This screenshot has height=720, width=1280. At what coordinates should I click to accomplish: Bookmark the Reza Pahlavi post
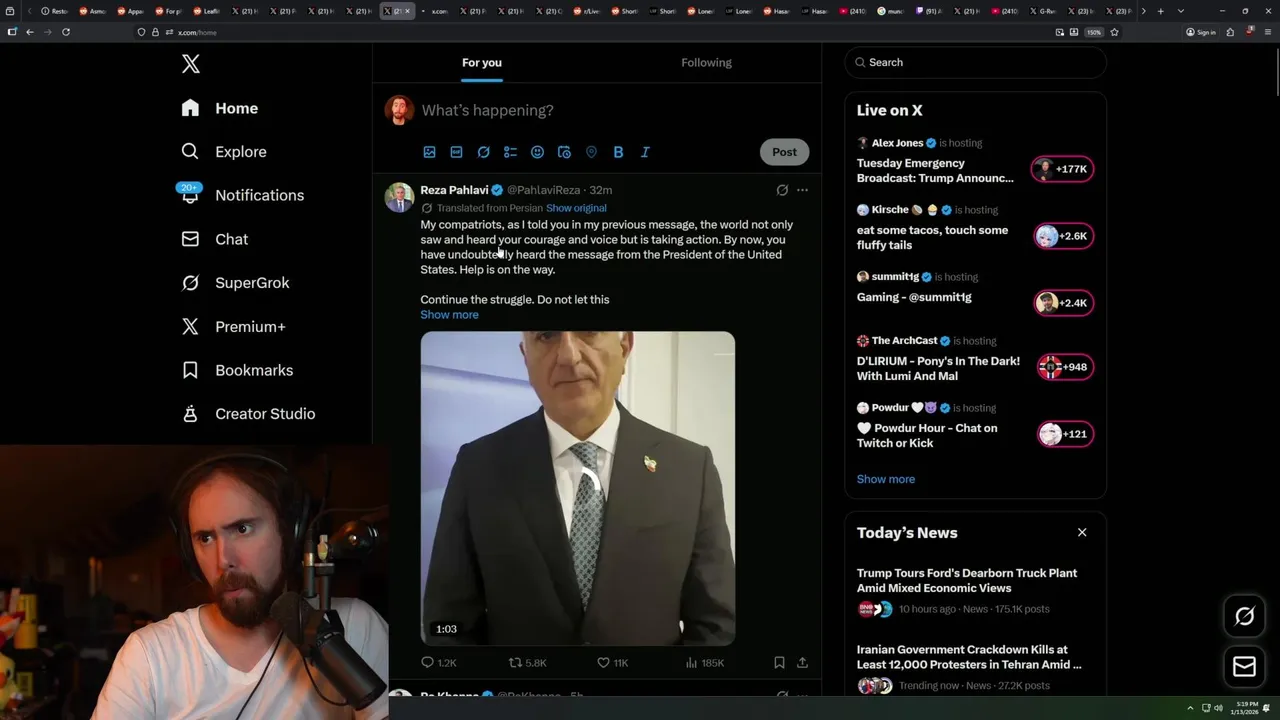(779, 662)
